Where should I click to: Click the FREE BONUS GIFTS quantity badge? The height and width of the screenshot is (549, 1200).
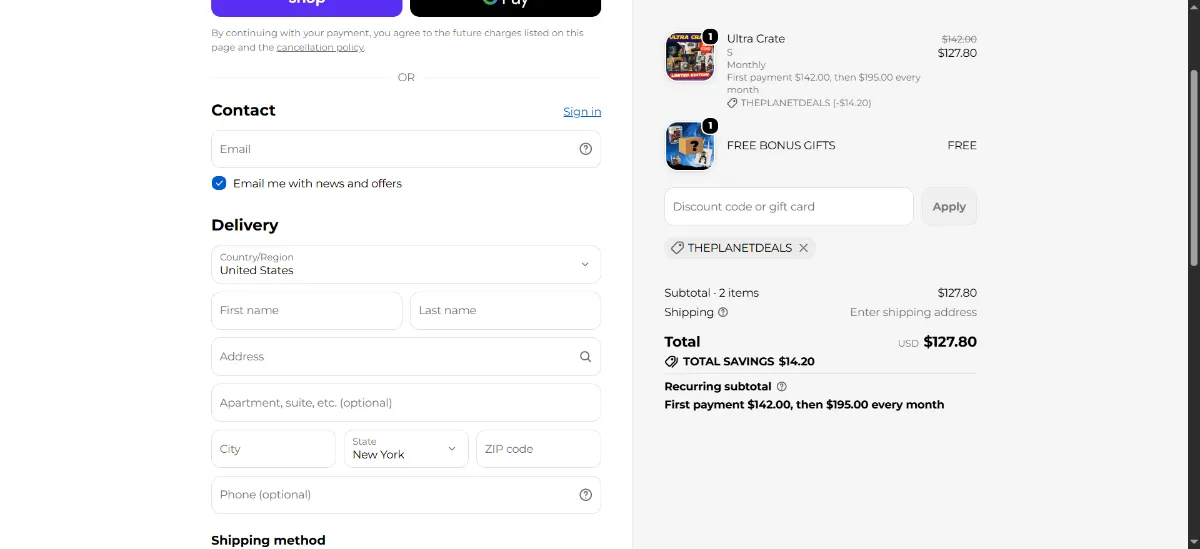coord(710,126)
